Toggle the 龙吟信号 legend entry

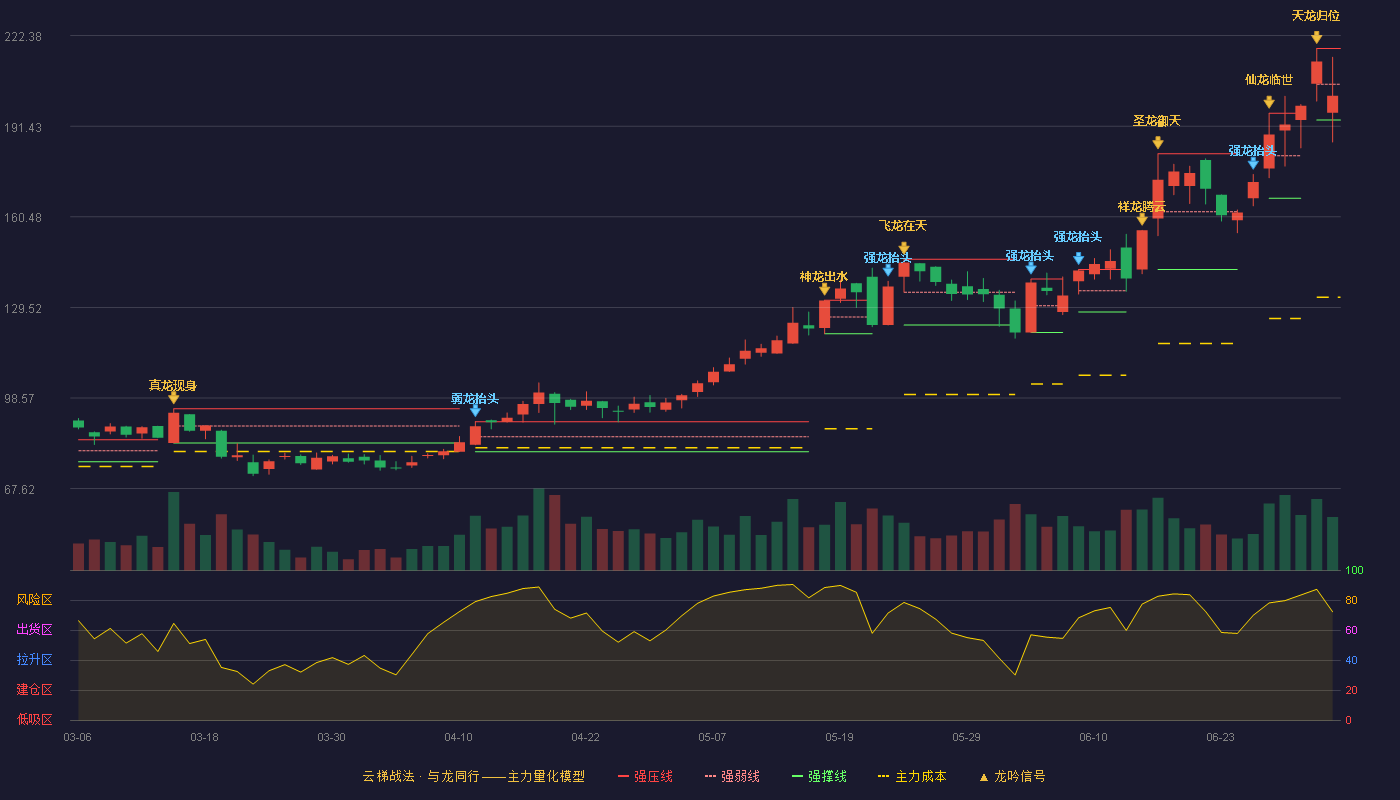(x=1012, y=776)
